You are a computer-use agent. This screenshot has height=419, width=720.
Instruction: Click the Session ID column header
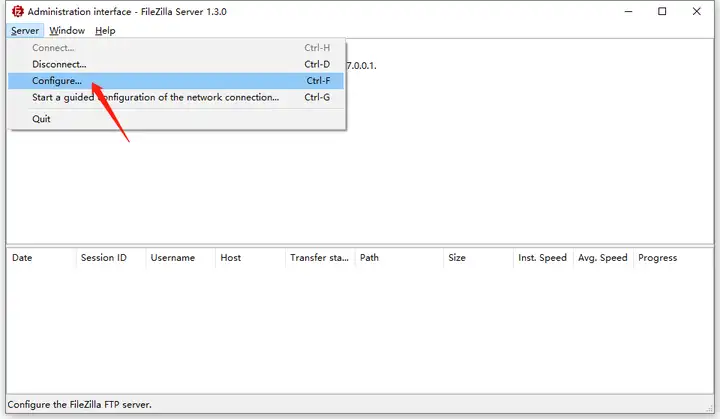[x=111, y=258]
